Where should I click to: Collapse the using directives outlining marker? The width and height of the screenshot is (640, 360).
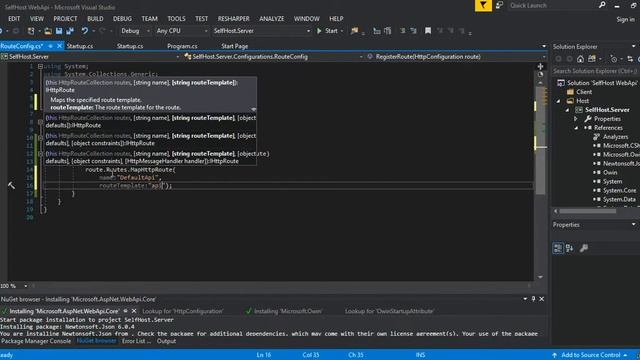[x=40, y=66]
